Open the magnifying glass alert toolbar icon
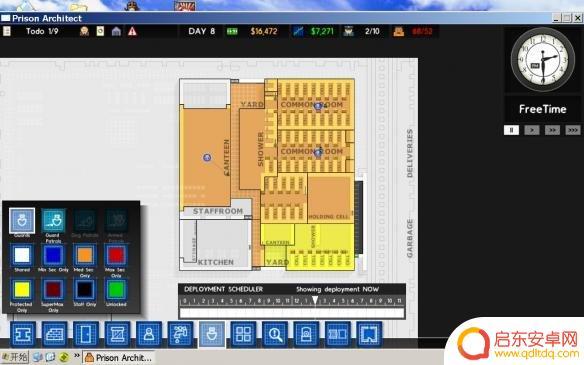584x365 pixels. click(x=275, y=334)
